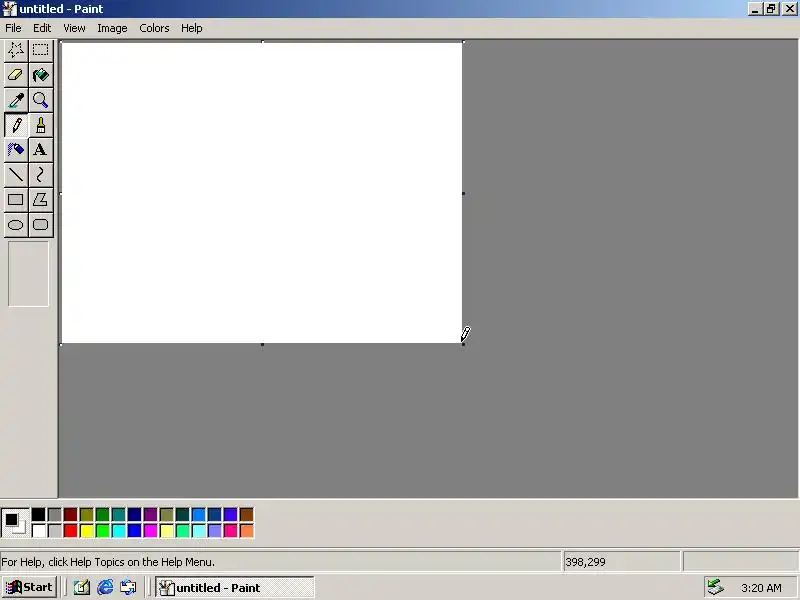Choose the white palette swatch
This screenshot has height=600, width=800.
(x=38, y=531)
